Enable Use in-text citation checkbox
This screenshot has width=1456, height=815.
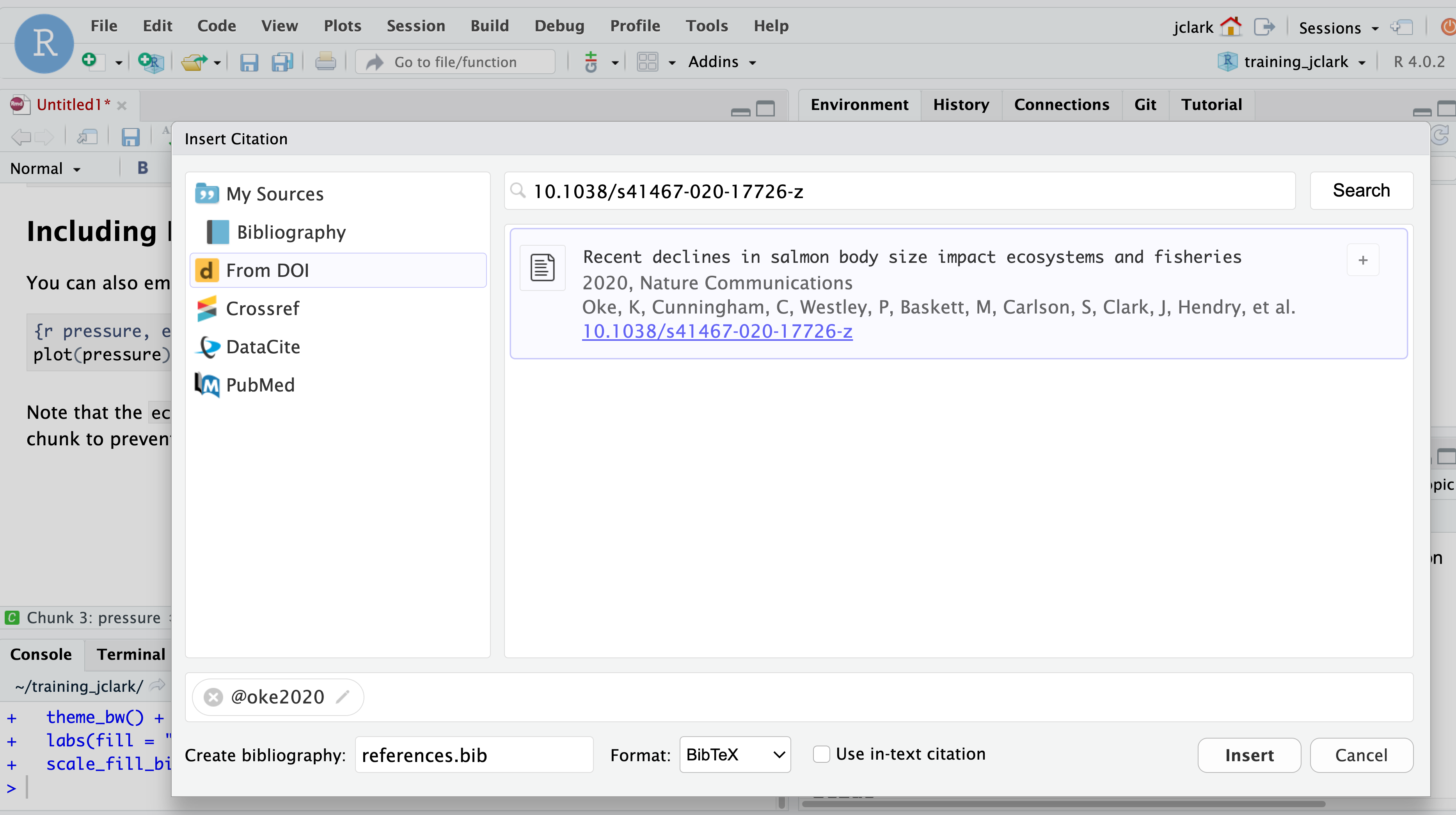pyautogui.click(x=821, y=754)
